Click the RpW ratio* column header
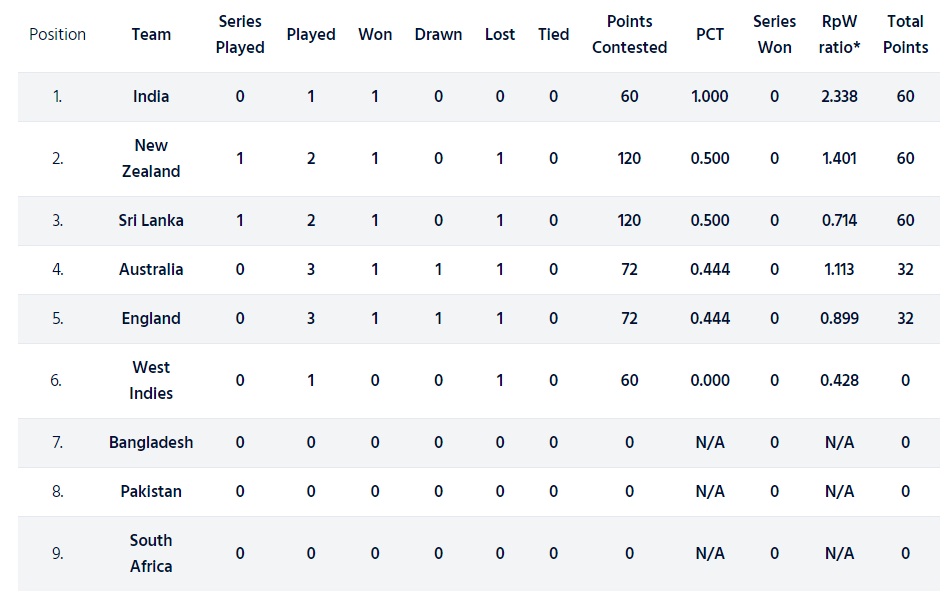Image resolution: width=949 pixels, height=603 pixels. point(839,35)
